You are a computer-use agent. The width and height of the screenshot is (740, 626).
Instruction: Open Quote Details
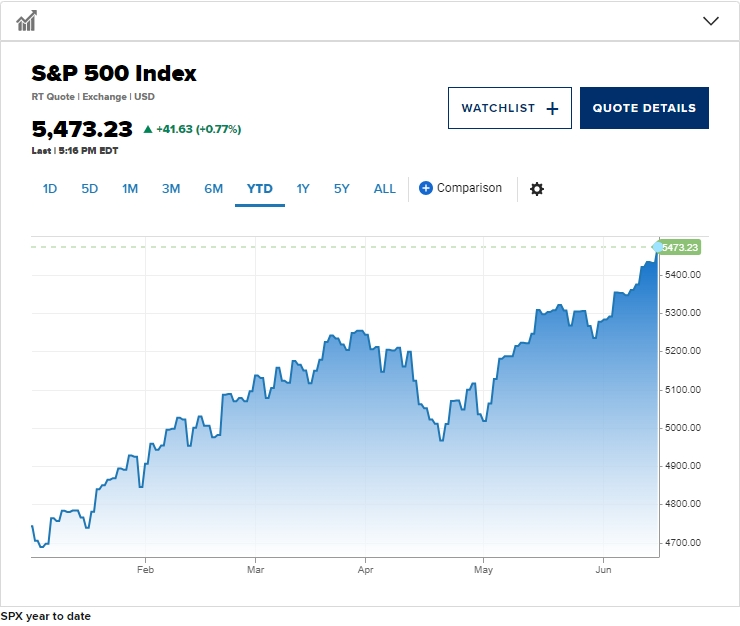click(644, 108)
